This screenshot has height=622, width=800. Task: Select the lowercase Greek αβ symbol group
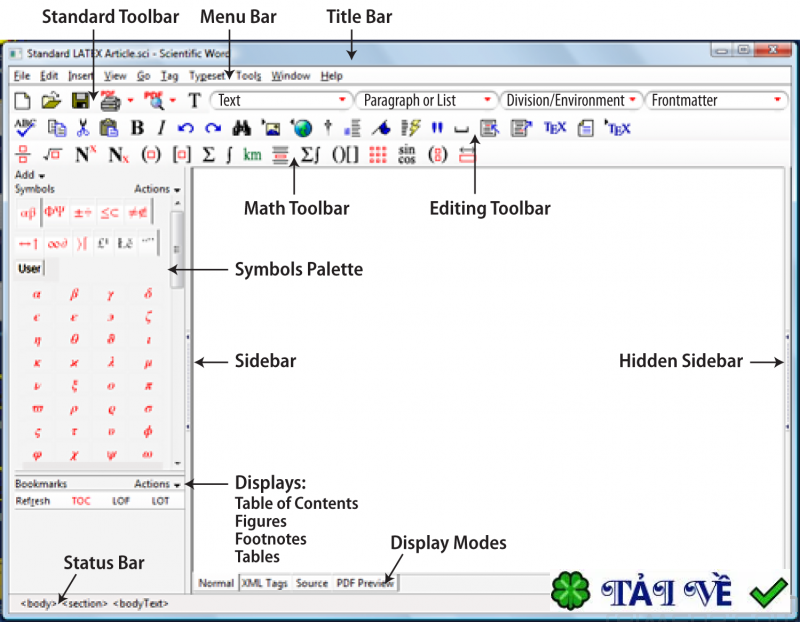28,212
